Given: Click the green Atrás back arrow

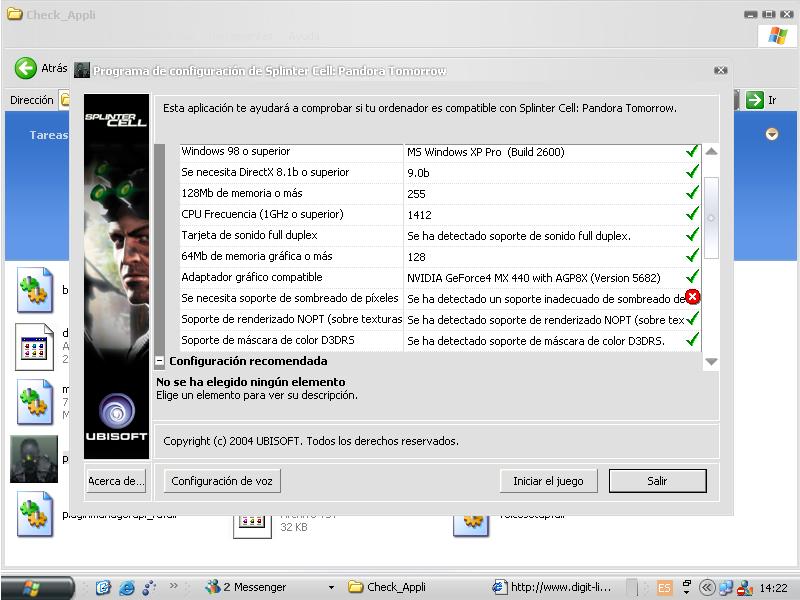Looking at the screenshot, I should [26, 68].
